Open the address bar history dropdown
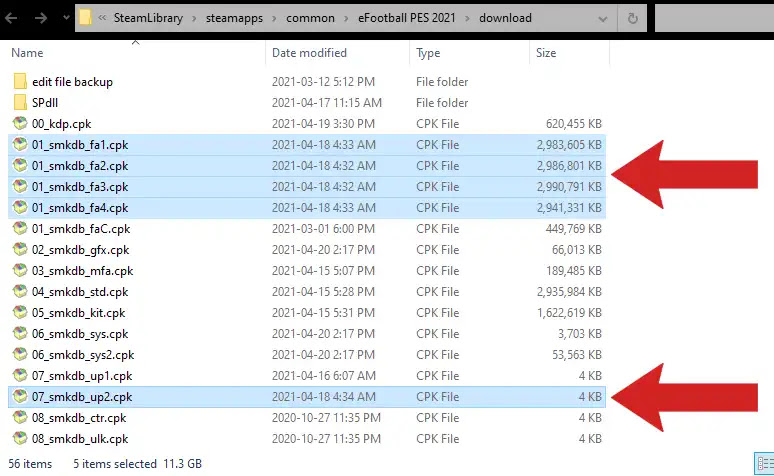This screenshot has height=476, width=774. point(603,19)
